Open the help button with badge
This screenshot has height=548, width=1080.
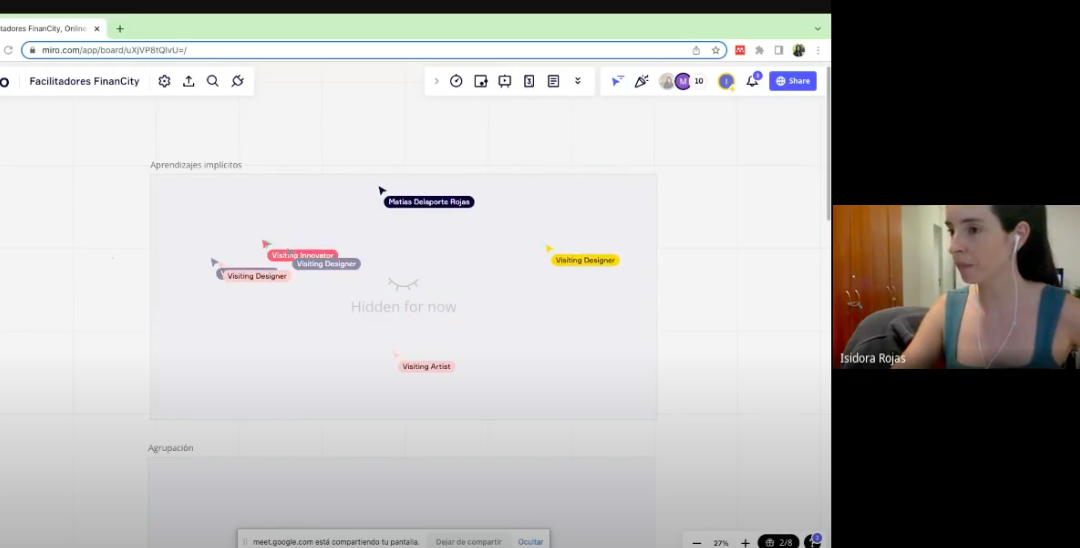click(813, 542)
